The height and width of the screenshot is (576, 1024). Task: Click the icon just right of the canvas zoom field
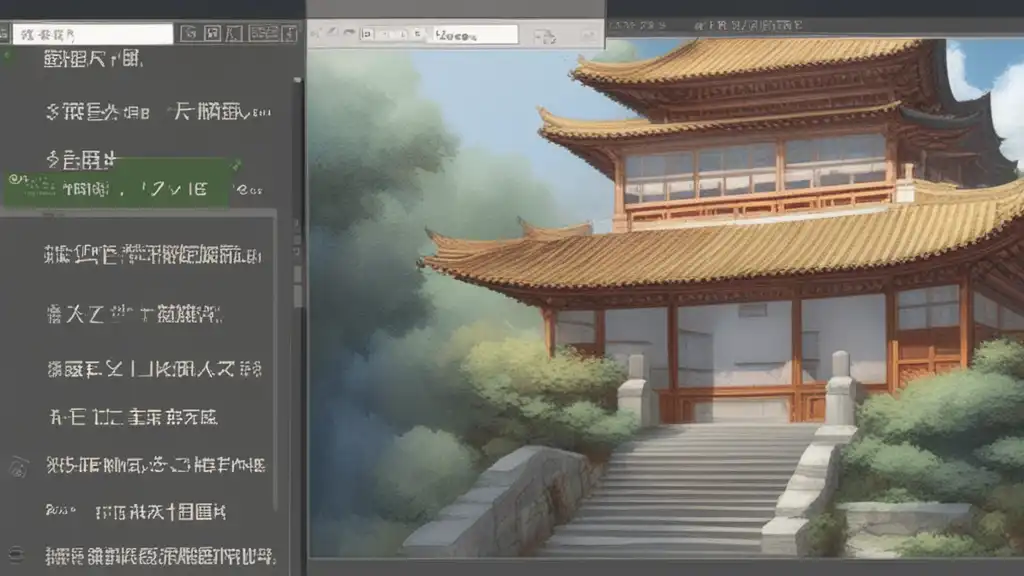(543, 36)
